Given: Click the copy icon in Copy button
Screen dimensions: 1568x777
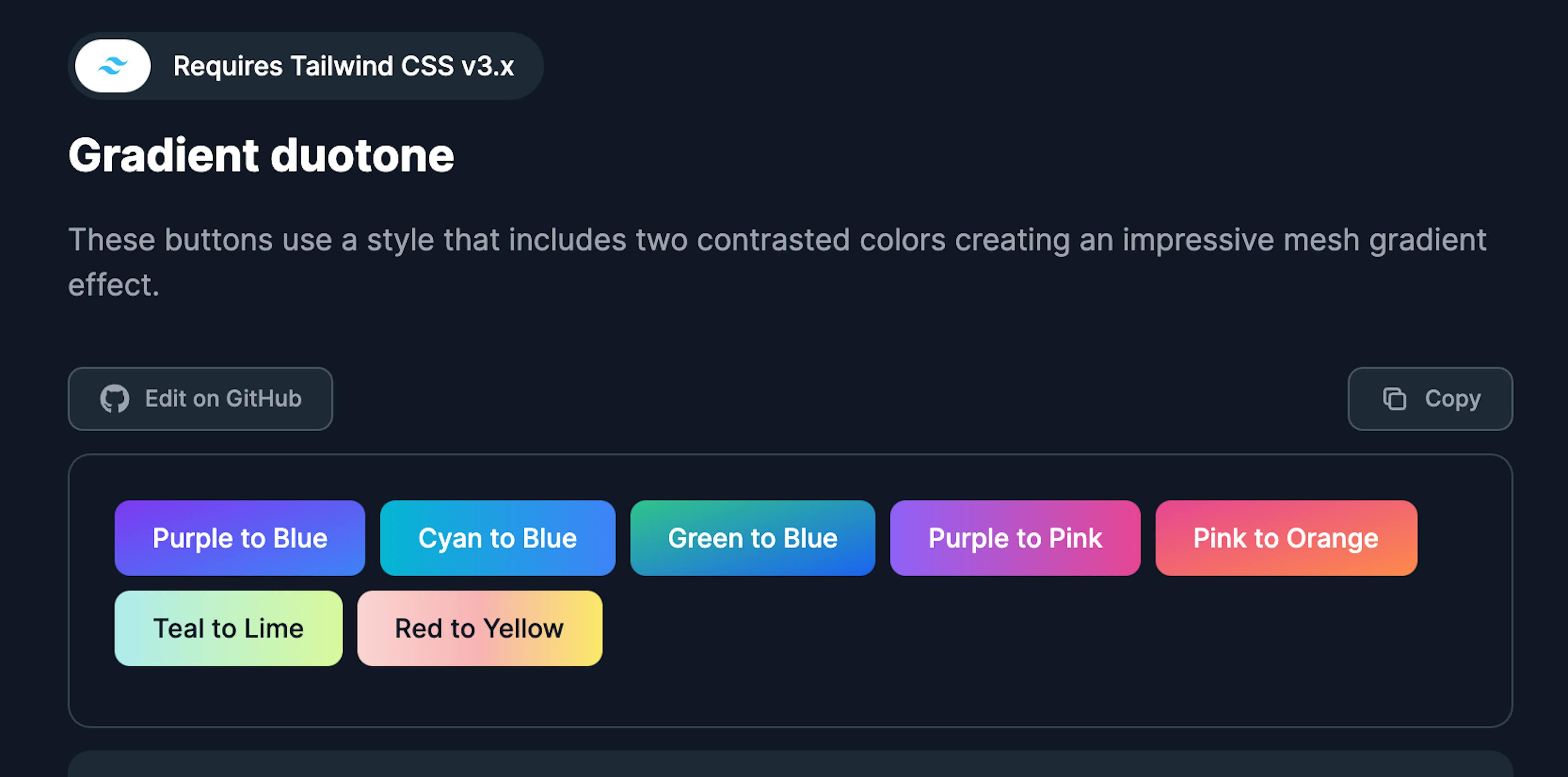Looking at the screenshot, I should point(1393,399).
